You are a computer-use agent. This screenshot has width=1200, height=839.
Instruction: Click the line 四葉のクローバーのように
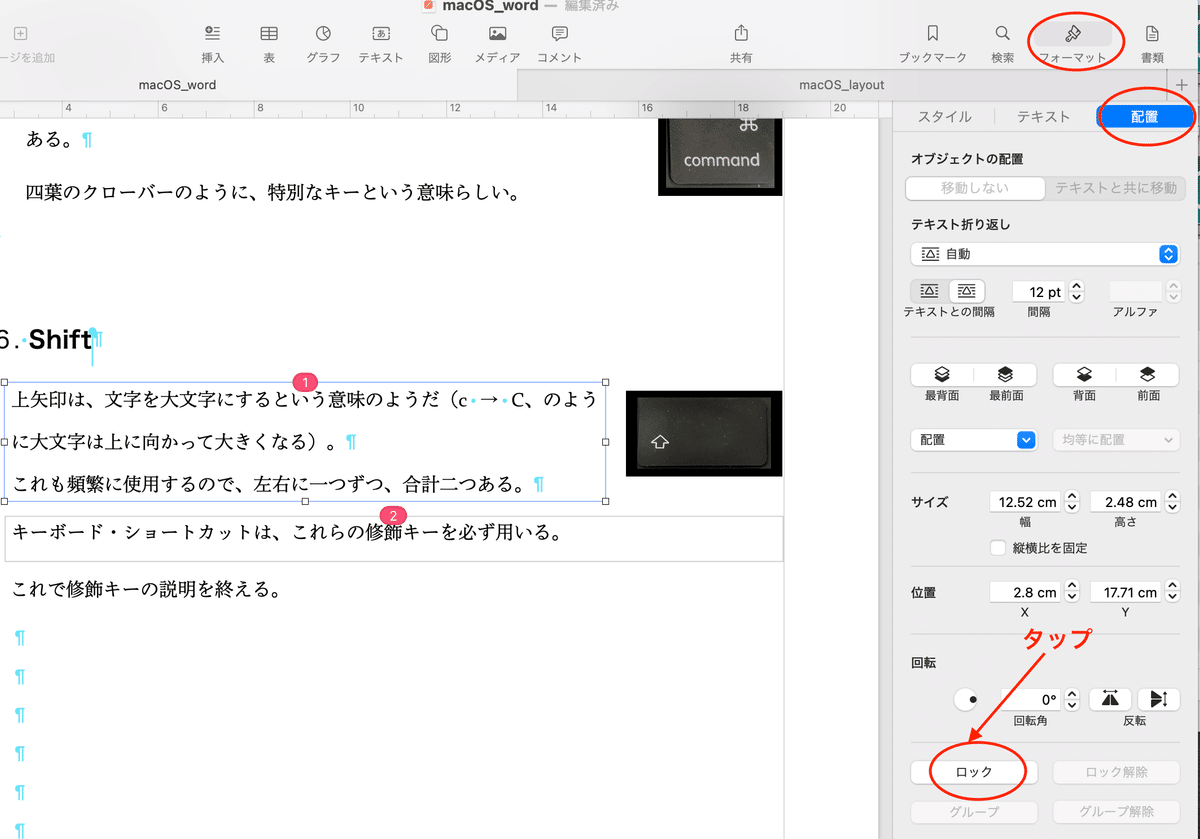(272, 192)
